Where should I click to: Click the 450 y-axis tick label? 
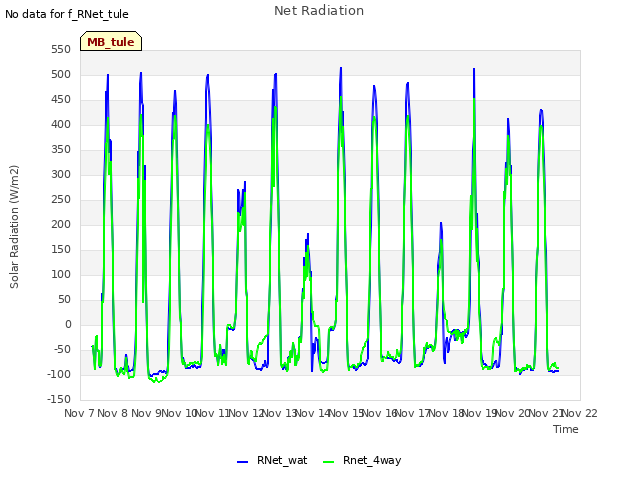pos(61,100)
